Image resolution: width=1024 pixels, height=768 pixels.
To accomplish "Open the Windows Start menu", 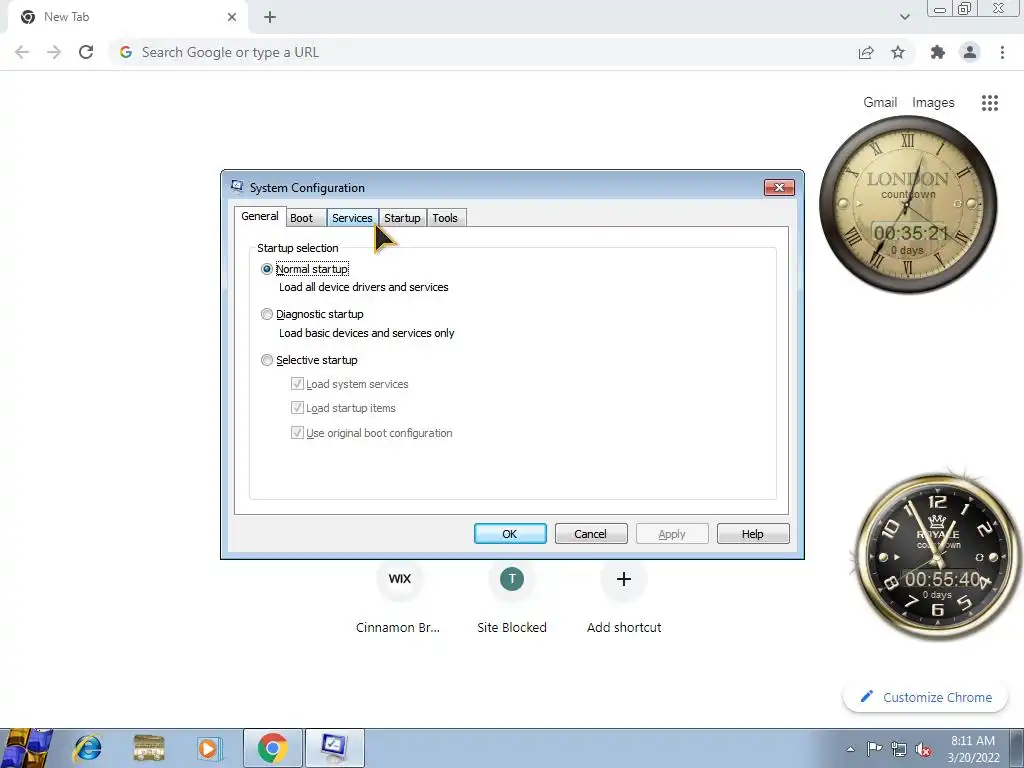I will [26, 748].
